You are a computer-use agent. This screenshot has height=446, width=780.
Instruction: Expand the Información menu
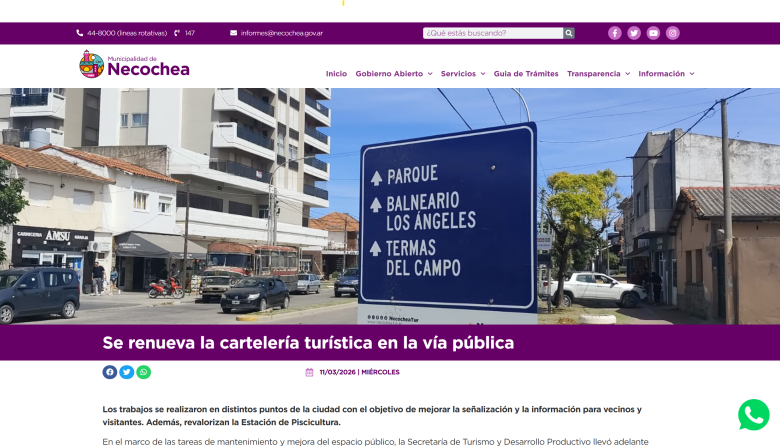pyautogui.click(x=666, y=73)
